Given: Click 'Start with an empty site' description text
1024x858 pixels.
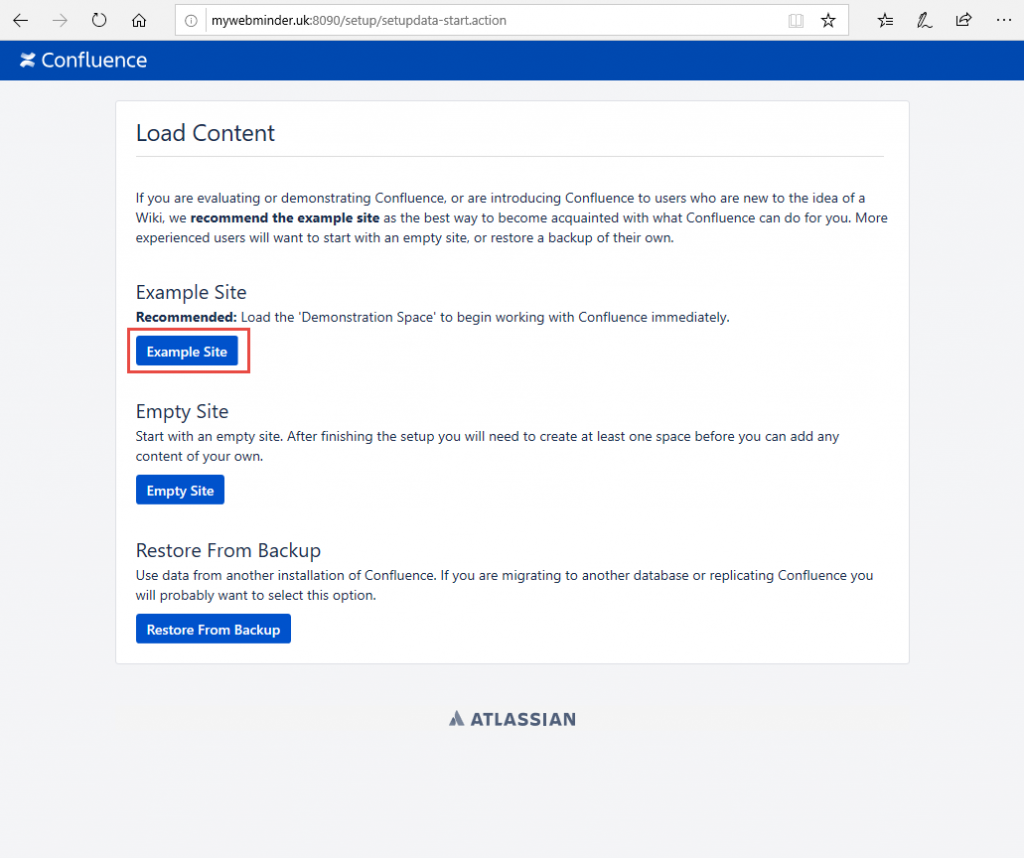Looking at the screenshot, I should click(487, 446).
